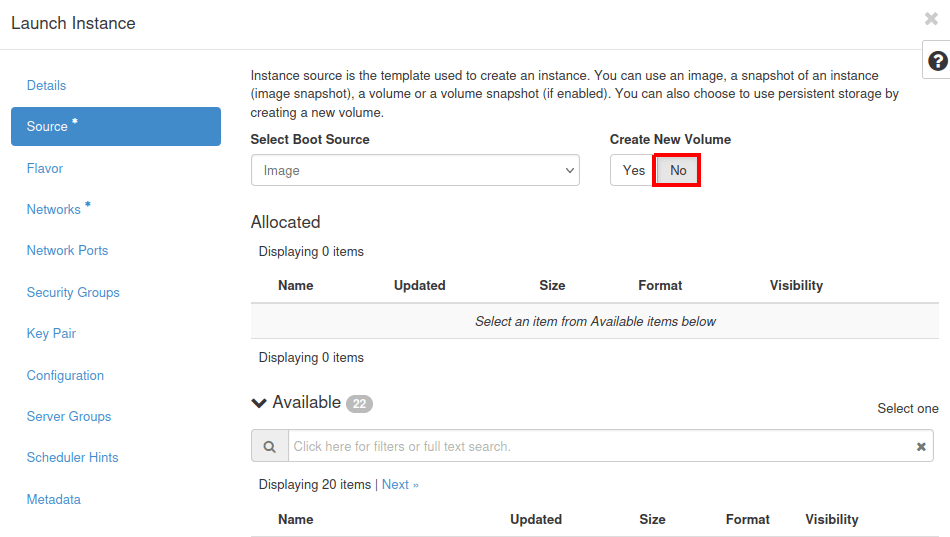Click the Next » pagination link

(x=400, y=485)
